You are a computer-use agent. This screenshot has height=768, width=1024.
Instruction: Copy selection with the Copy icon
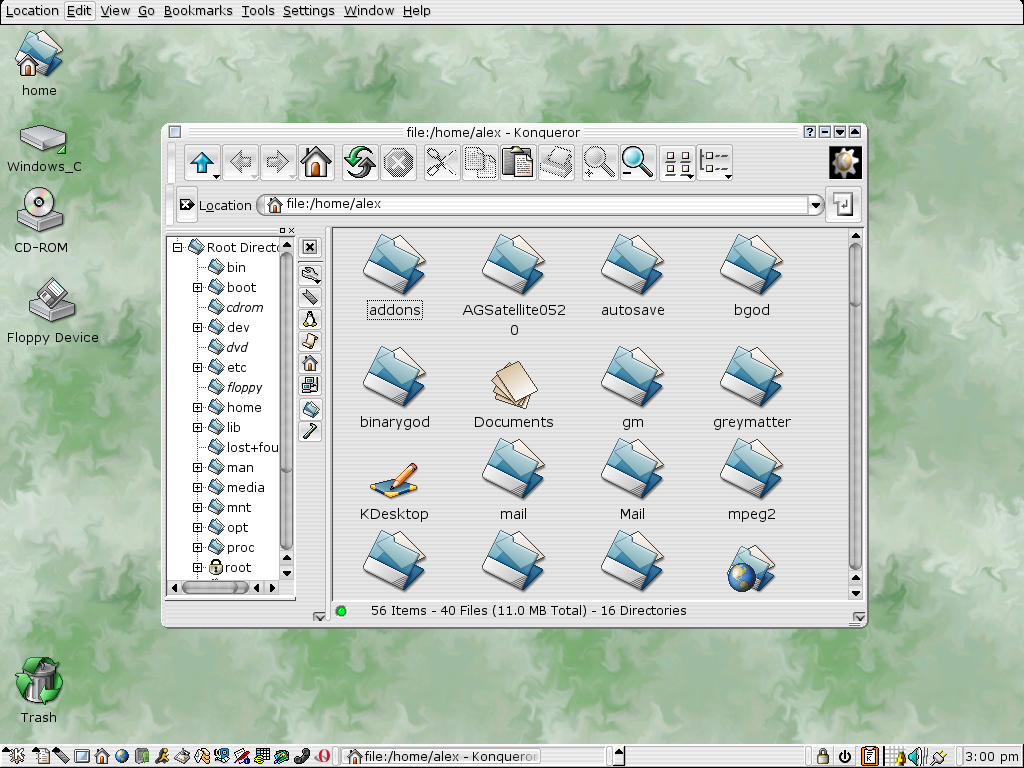coord(479,163)
